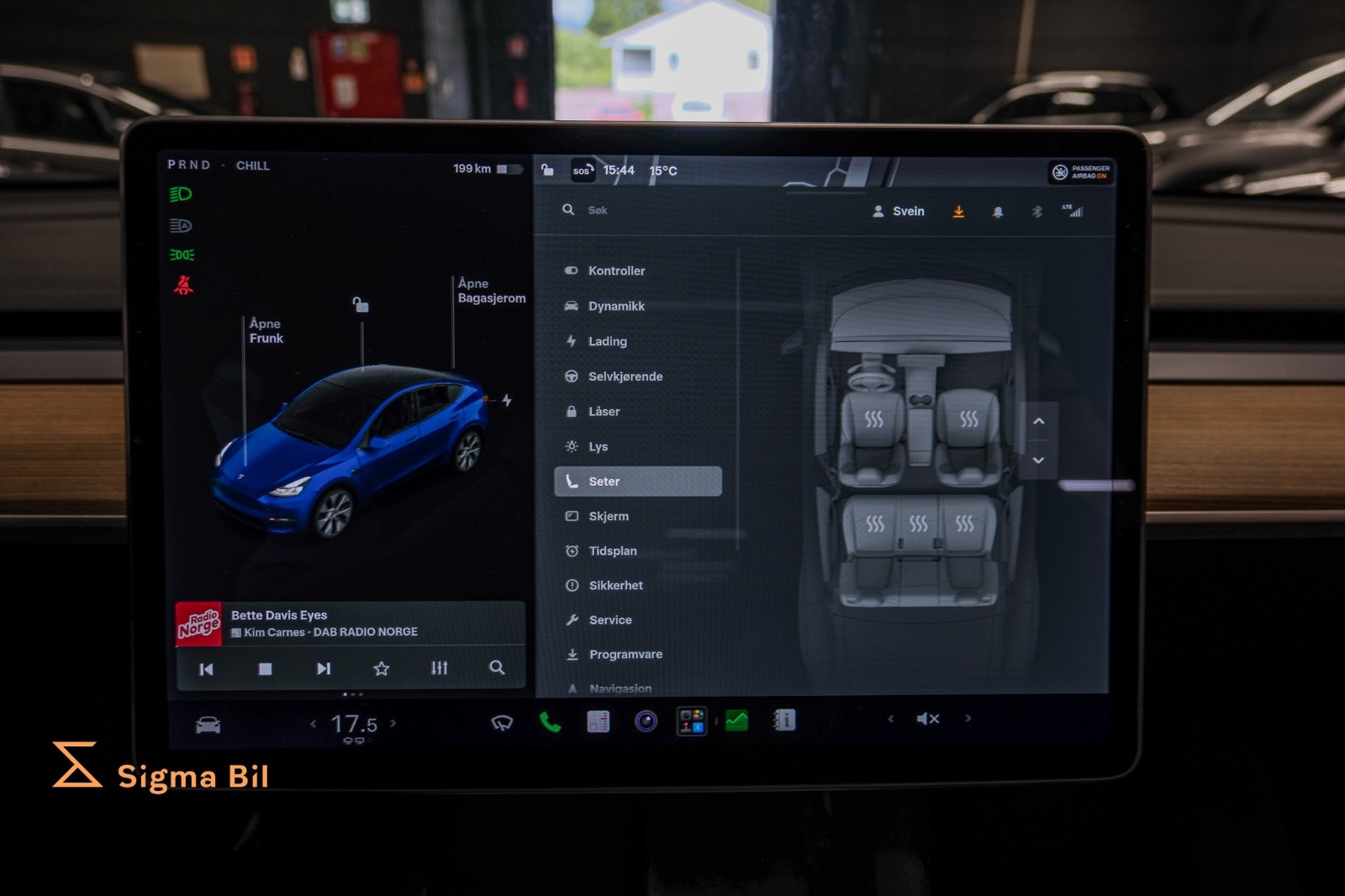
Task: Select the Seter menu item
Action: tap(638, 482)
